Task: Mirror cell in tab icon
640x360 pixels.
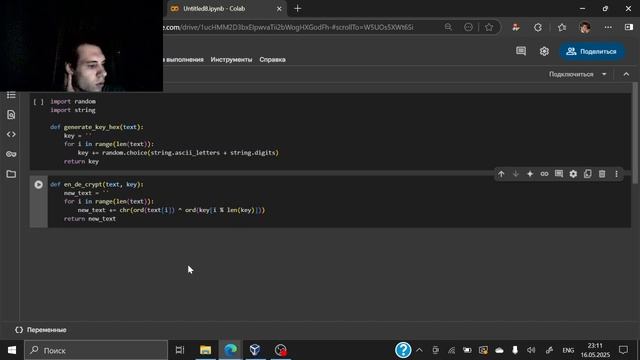Action: click(587, 174)
